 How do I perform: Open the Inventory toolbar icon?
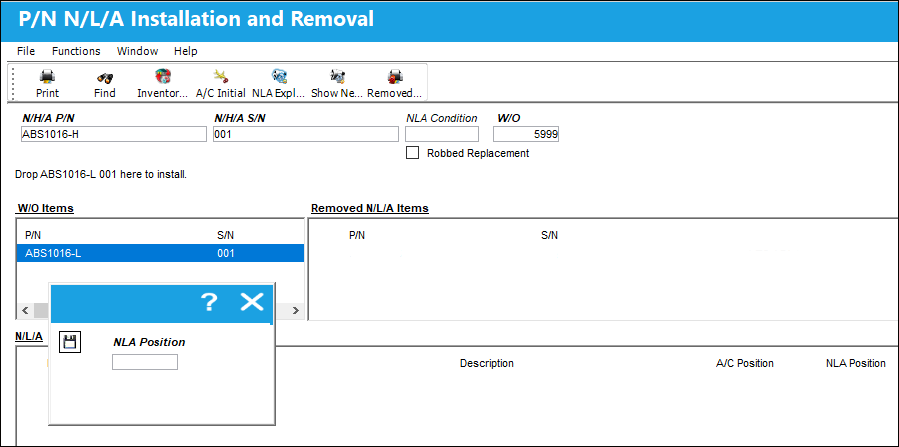(x=163, y=83)
